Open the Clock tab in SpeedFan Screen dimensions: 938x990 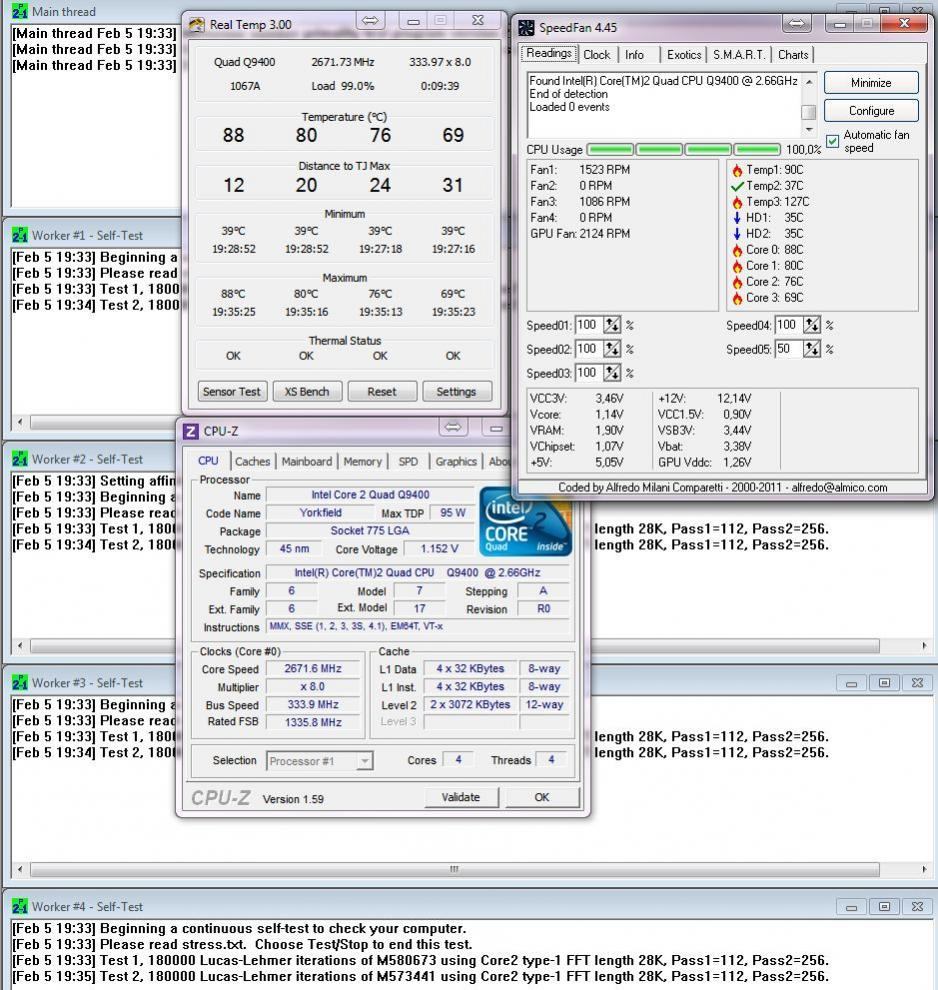click(x=597, y=55)
